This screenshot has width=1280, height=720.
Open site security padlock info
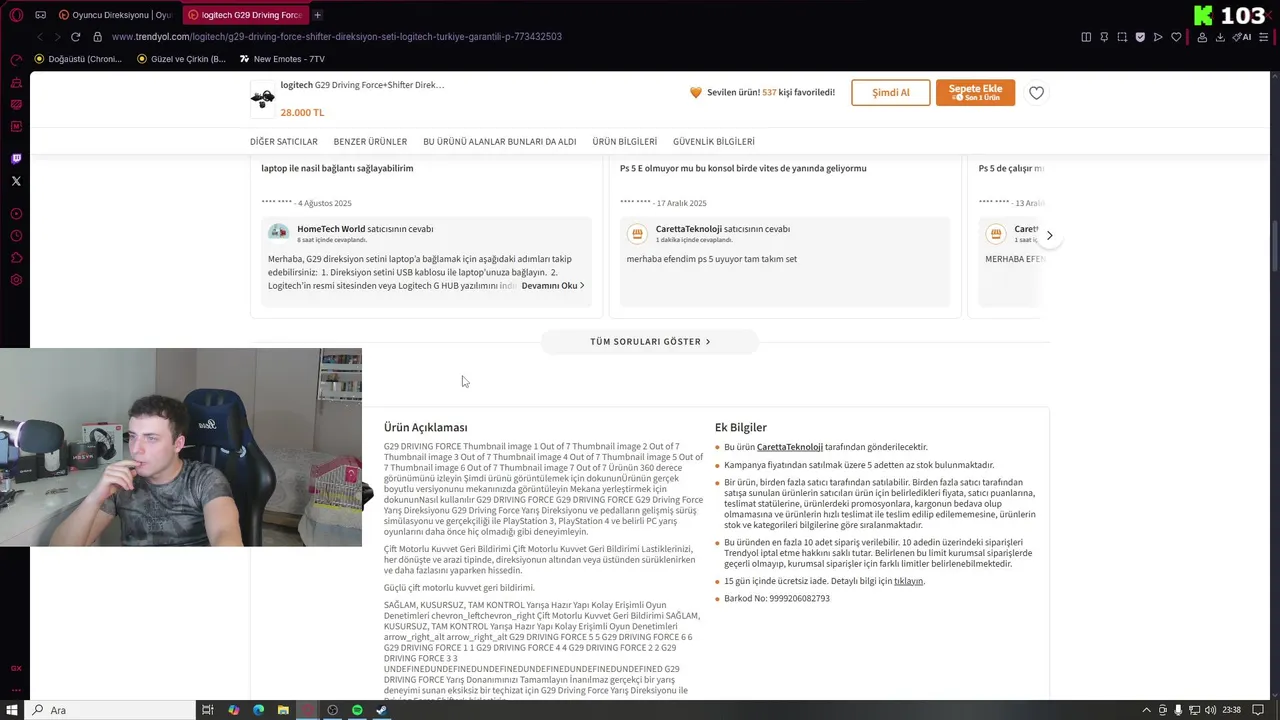[x=97, y=37]
